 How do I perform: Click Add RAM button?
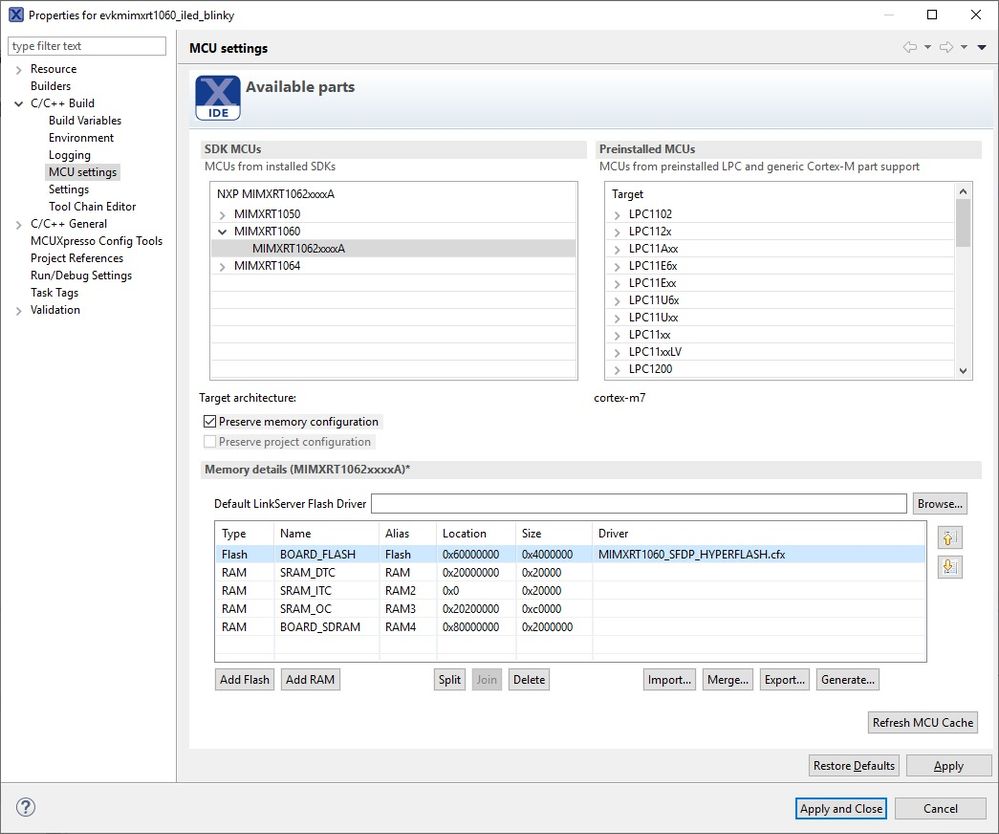click(310, 680)
